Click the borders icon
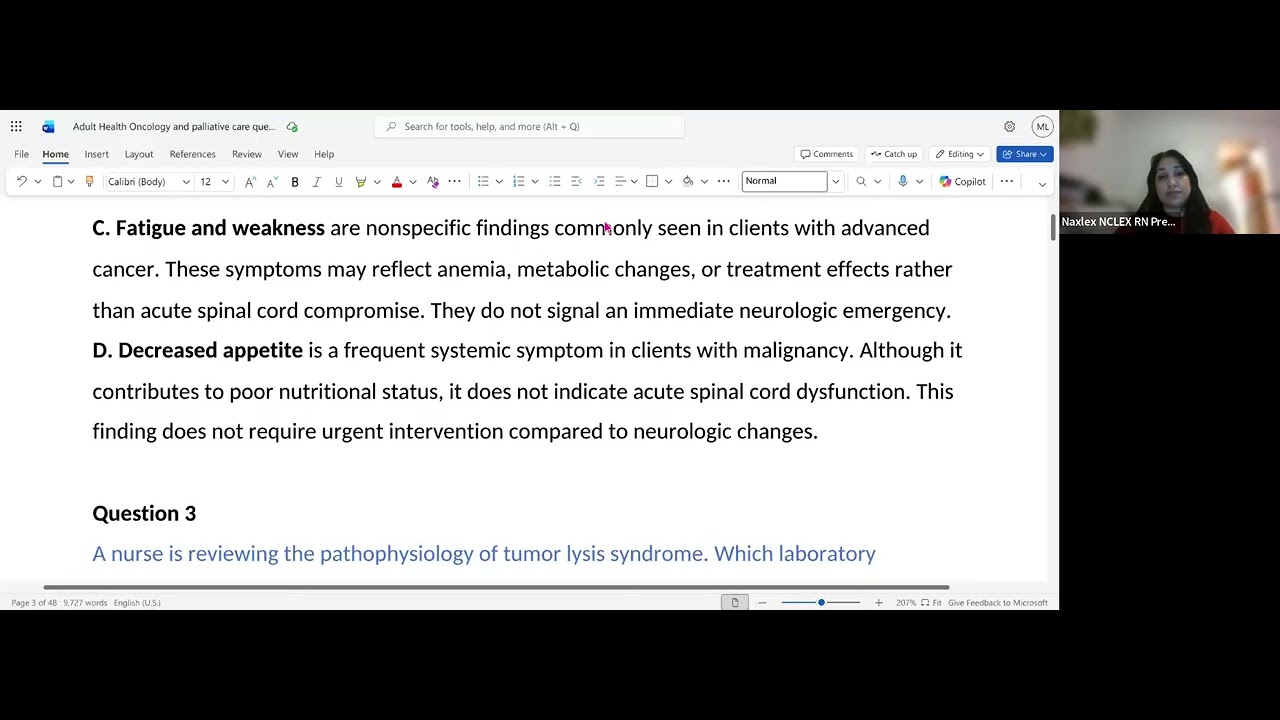The width and height of the screenshot is (1280, 720). pos(652,182)
